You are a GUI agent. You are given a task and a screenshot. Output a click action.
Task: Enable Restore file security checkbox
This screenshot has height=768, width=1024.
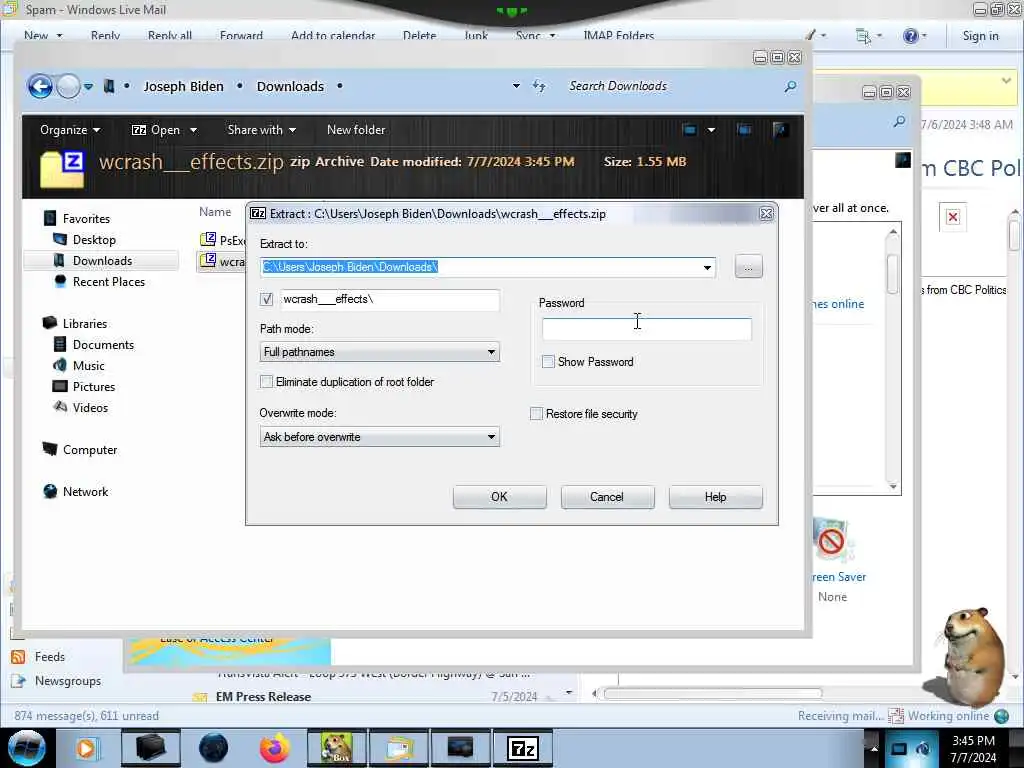536,414
